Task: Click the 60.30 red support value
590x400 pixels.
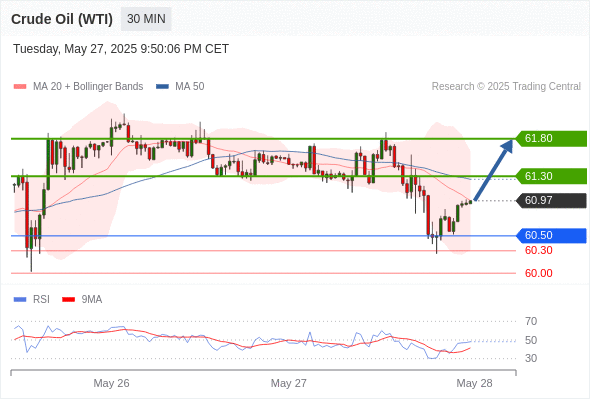Action: pos(538,250)
